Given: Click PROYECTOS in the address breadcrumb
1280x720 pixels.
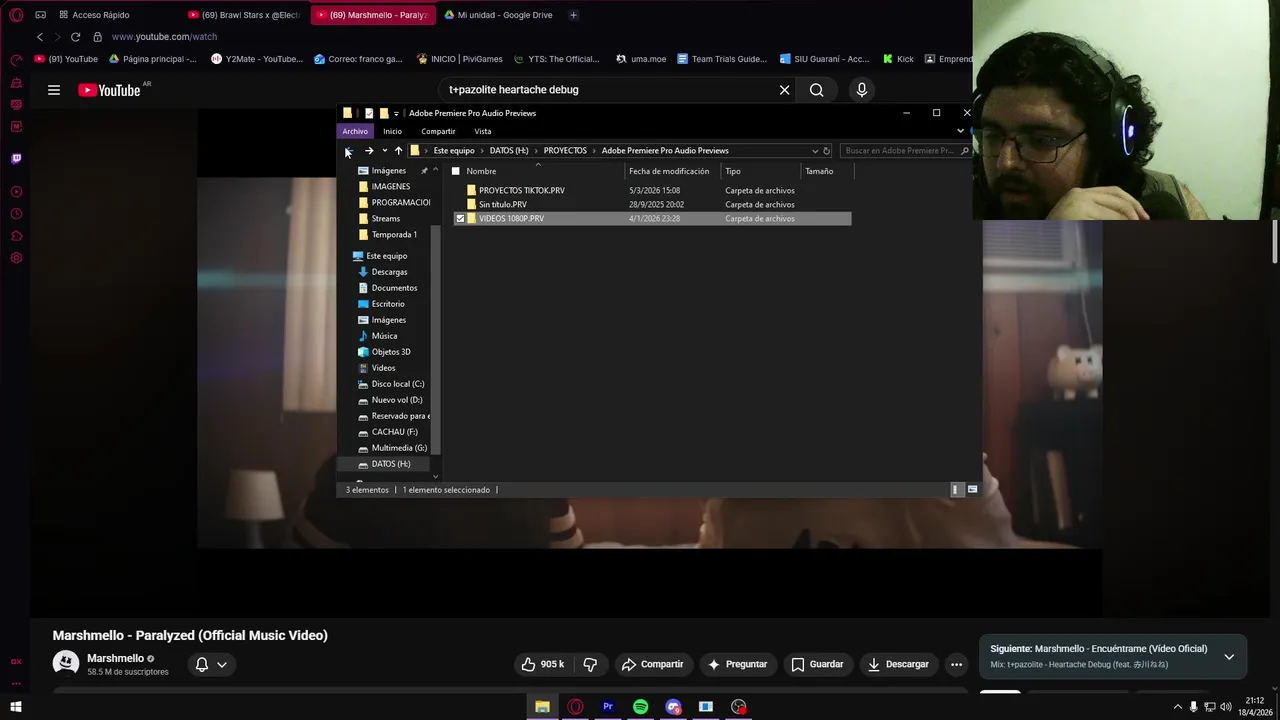Looking at the screenshot, I should [x=565, y=151].
